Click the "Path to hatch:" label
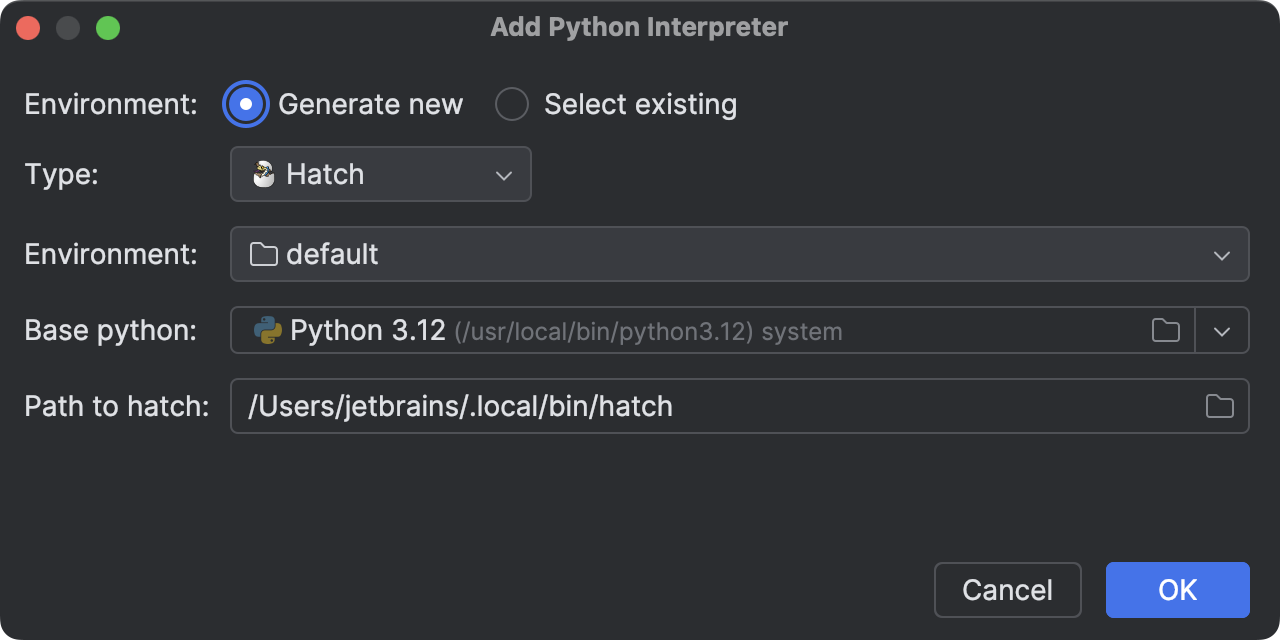1280x640 pixels. pyautogui.click(x=116, y=406)
